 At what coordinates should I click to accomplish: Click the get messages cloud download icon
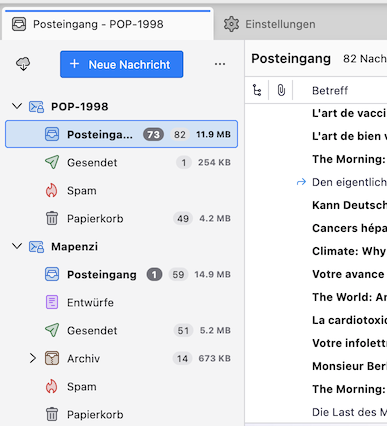pos(23,64)
